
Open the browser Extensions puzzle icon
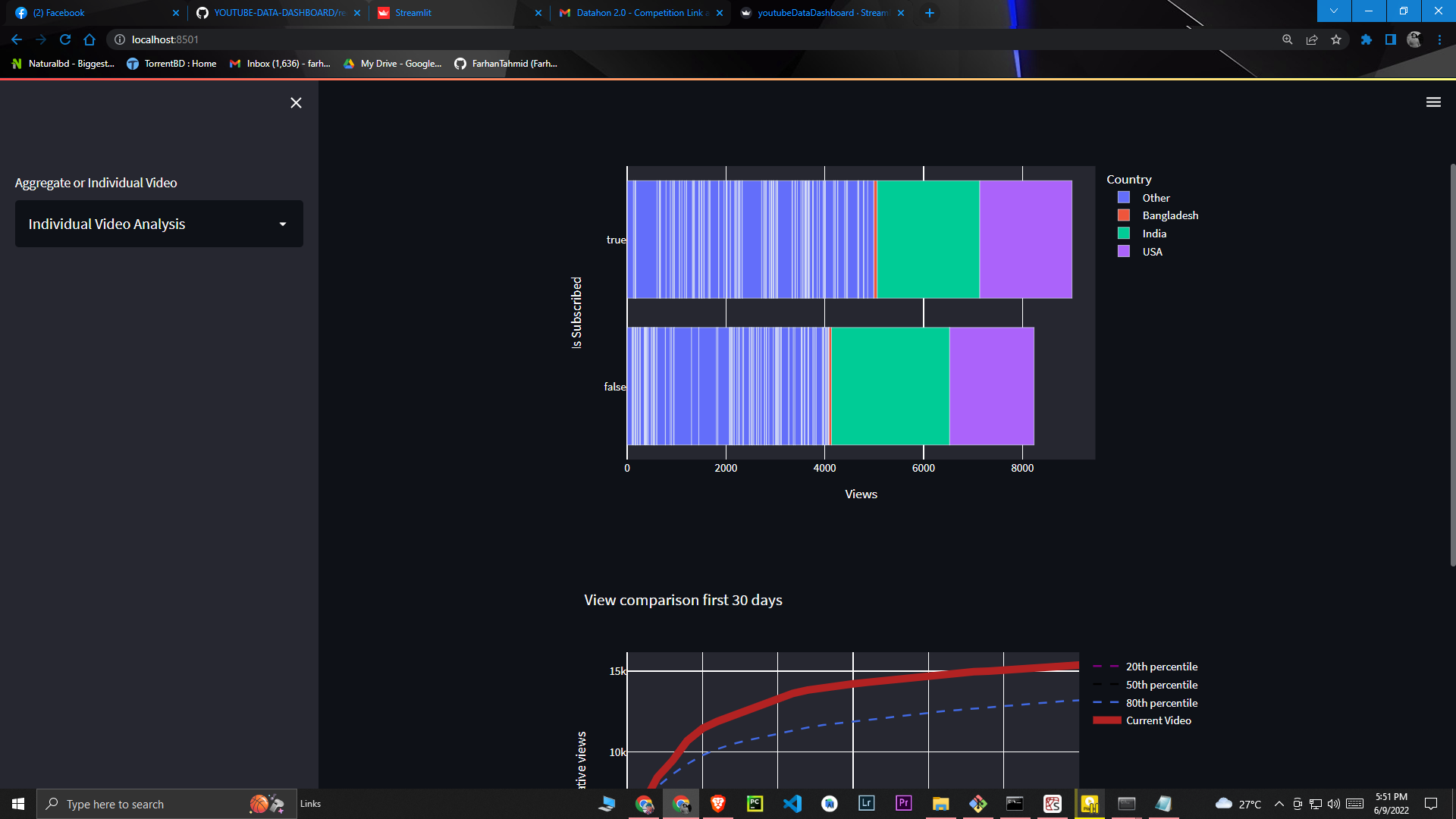pos(1367,39)
